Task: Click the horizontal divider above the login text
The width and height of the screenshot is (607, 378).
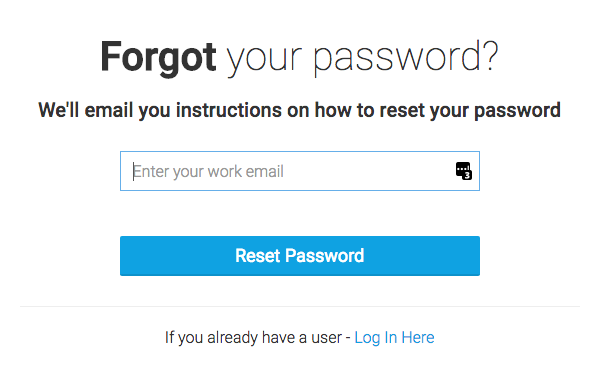Action: point(300,306)
